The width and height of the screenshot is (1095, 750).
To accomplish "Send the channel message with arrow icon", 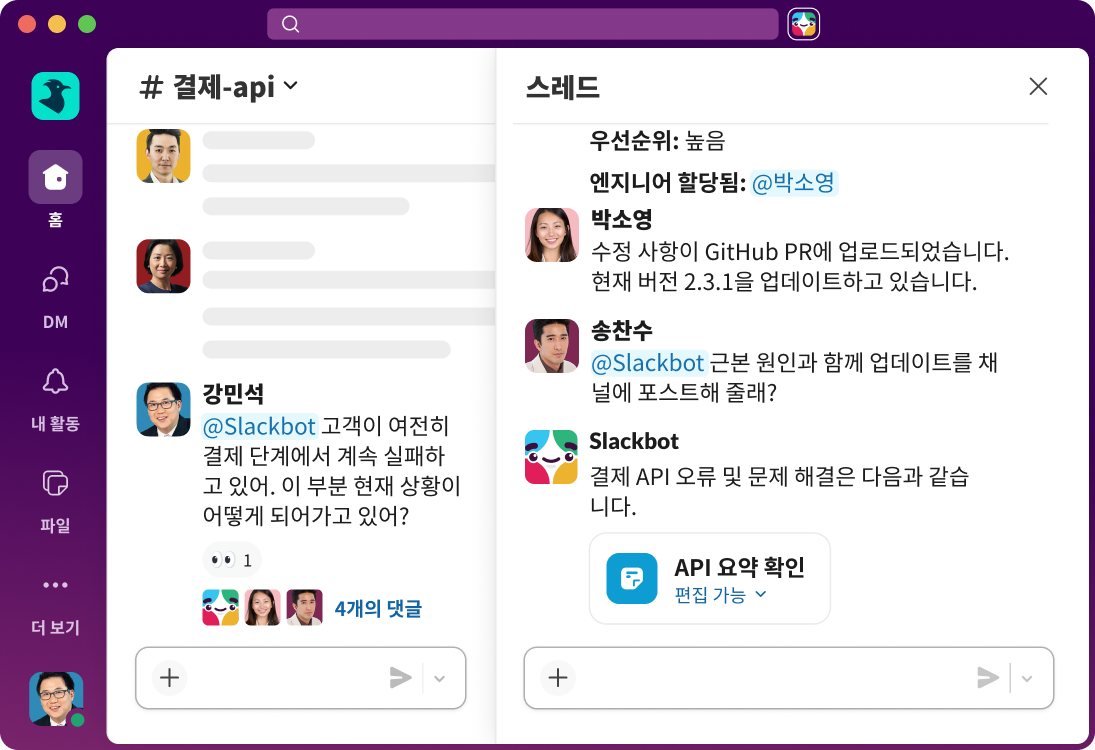I will [401, 677].
